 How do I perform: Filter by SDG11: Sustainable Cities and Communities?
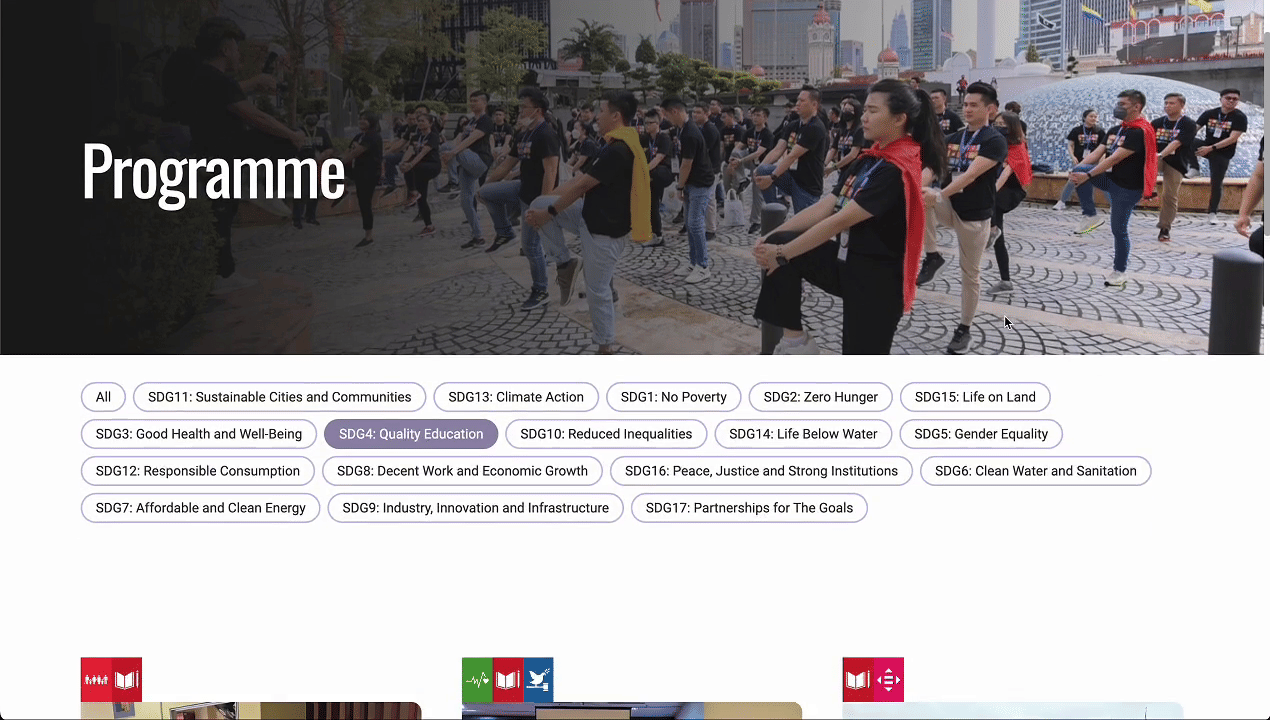click(x=279, y=397)
